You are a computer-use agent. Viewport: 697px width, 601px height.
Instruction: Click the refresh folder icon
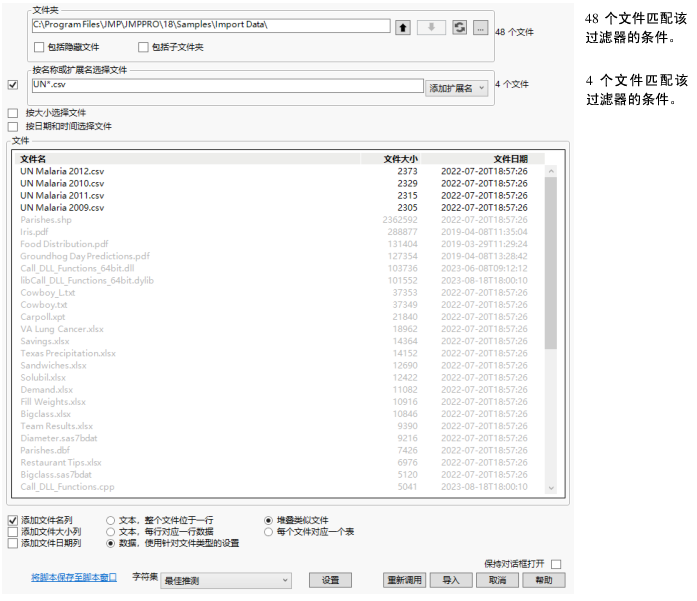[460, 28]
